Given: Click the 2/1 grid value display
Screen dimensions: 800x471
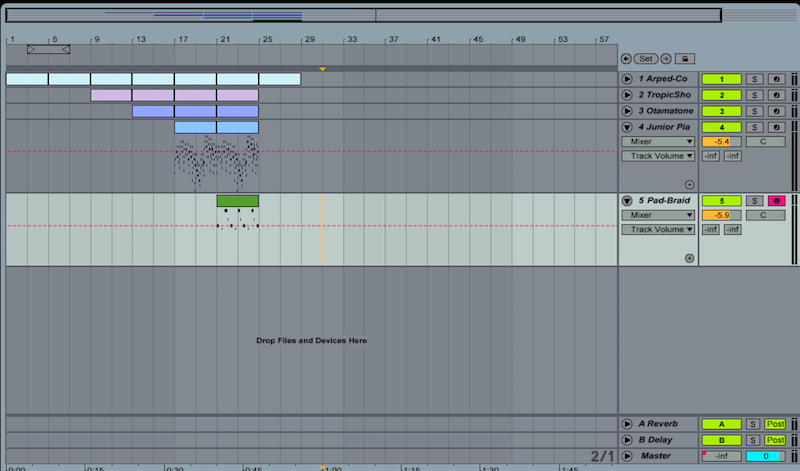Looking at the screenshot, I should pos(603,456).
